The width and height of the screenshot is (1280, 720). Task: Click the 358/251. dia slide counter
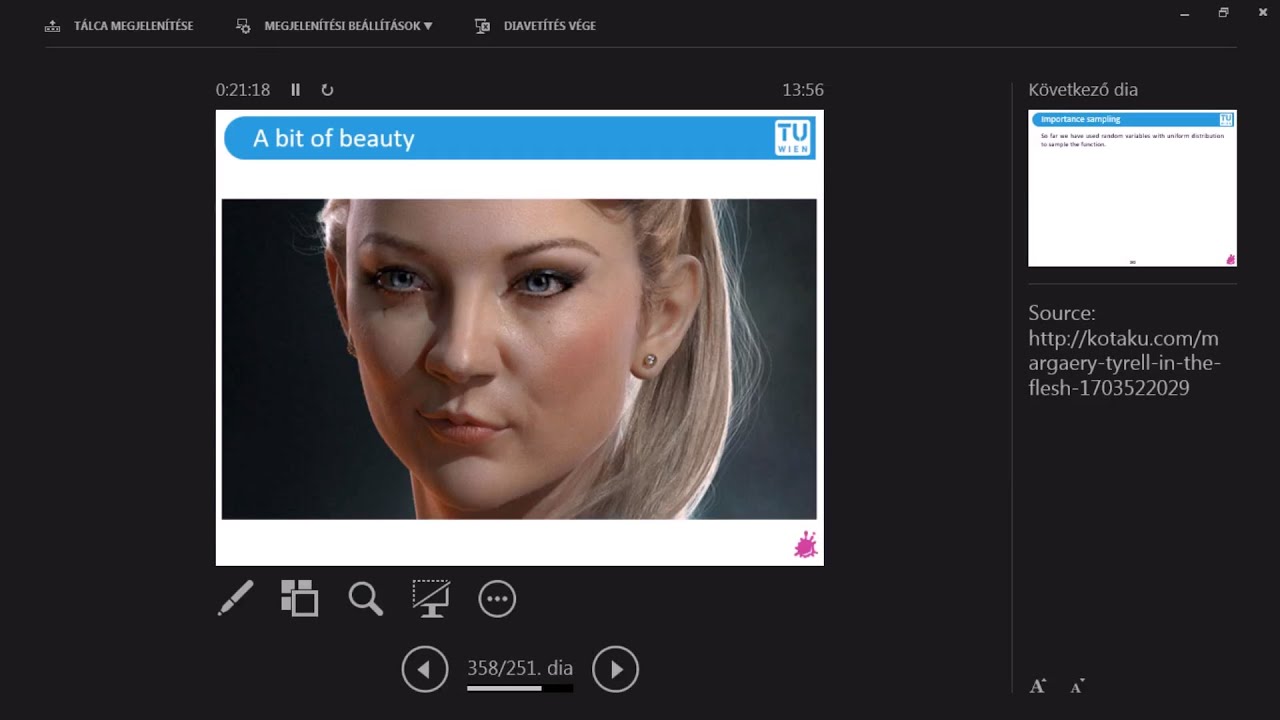coord(520,668)
